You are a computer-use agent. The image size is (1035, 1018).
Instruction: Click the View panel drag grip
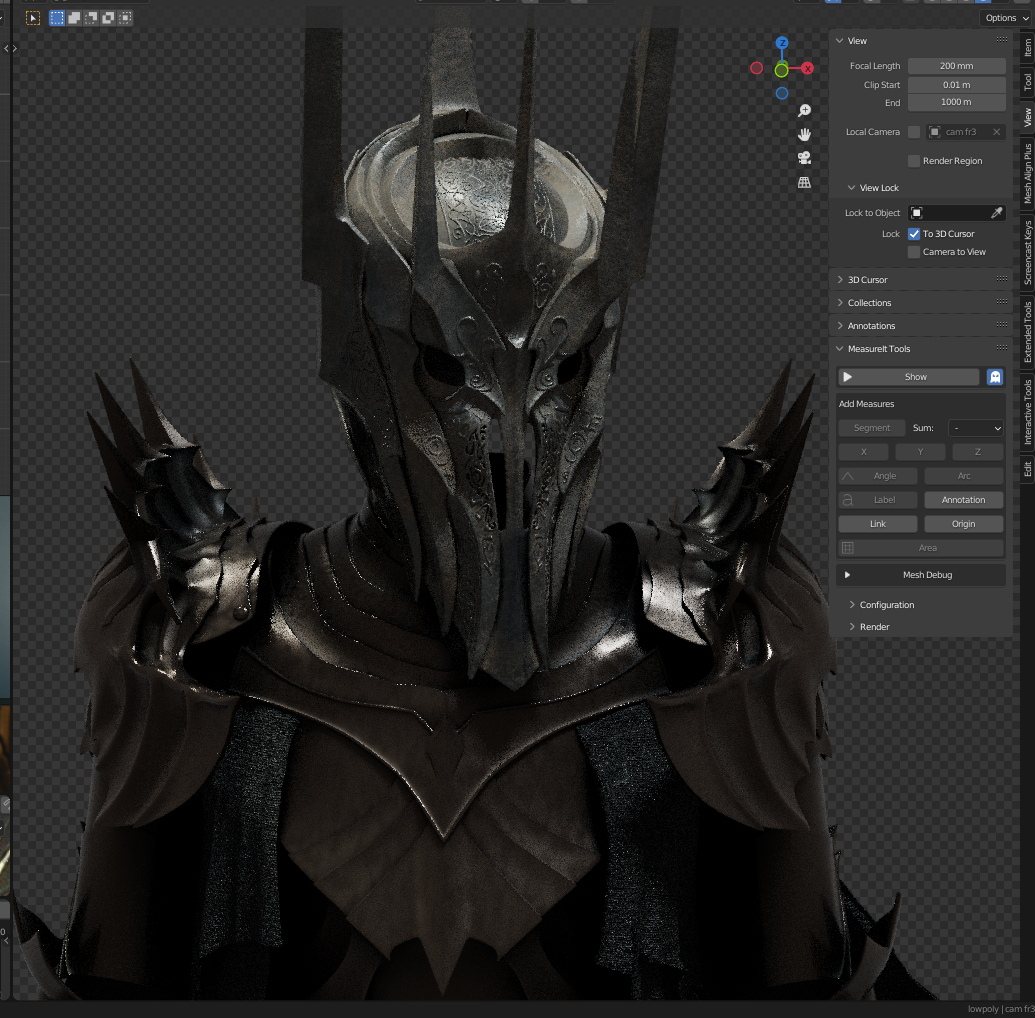(1002, 40)
